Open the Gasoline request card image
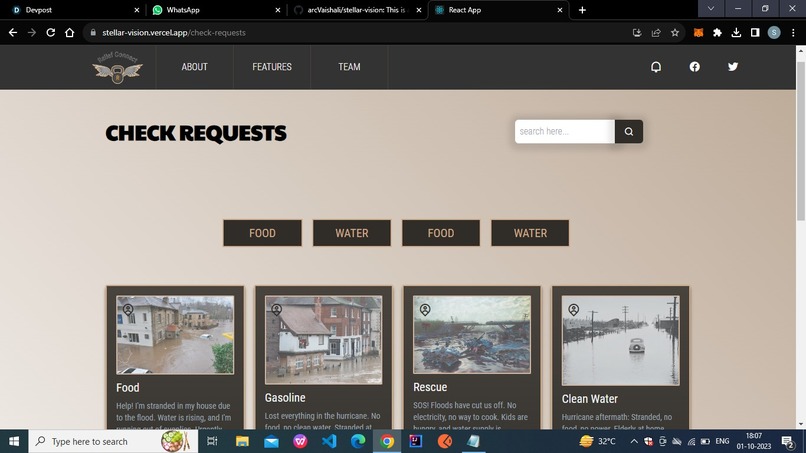Viewport: 806px width, 453px height. click(323, 340)
